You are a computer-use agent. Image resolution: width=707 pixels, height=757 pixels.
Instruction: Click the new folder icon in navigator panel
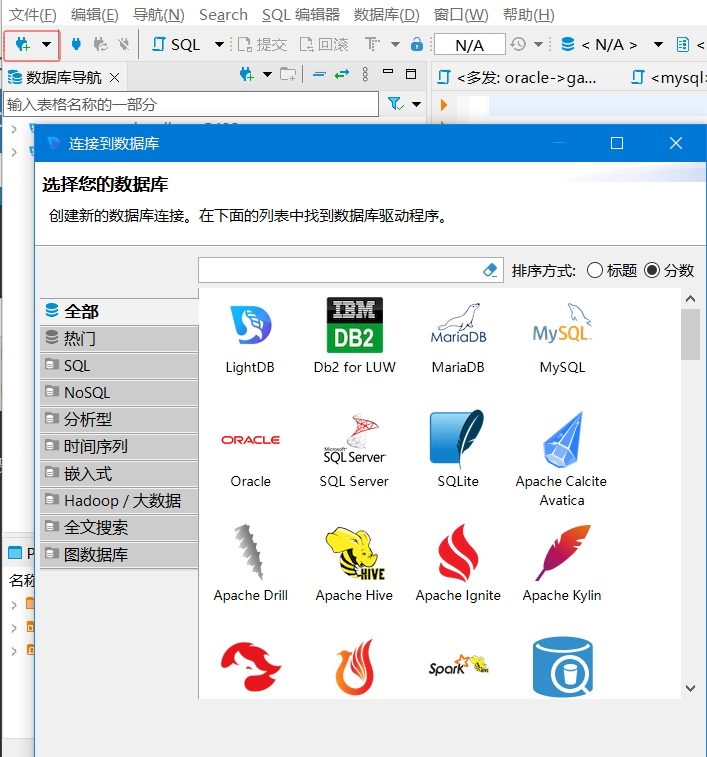pos(288,74)
